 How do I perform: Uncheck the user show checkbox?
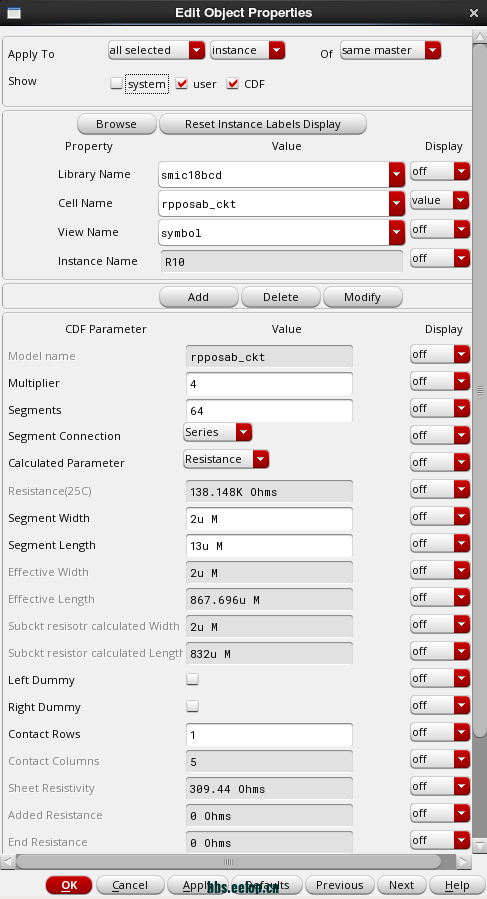pyautogui.click(x=182, y=84)
